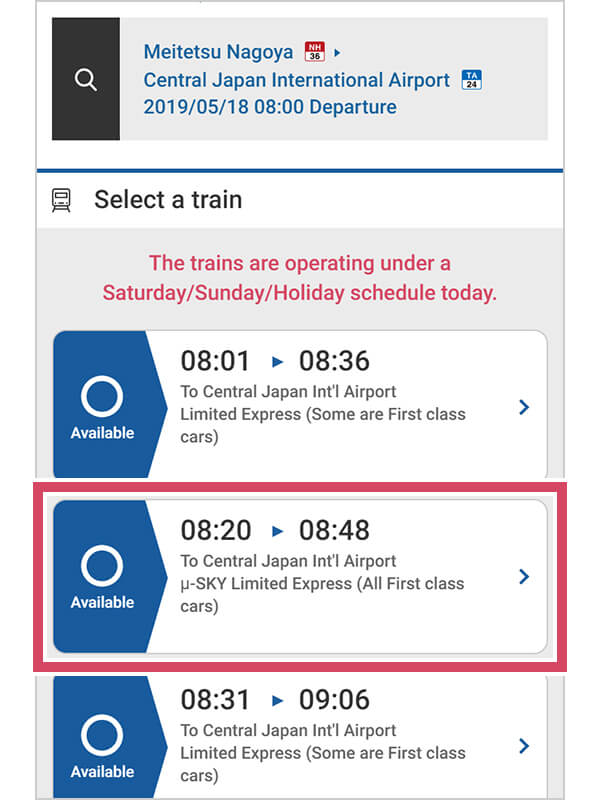This screenshot has width=600, height=800.
Task: Click the blue arrow between 08:01 and 08:36
Action: point(276,361)
